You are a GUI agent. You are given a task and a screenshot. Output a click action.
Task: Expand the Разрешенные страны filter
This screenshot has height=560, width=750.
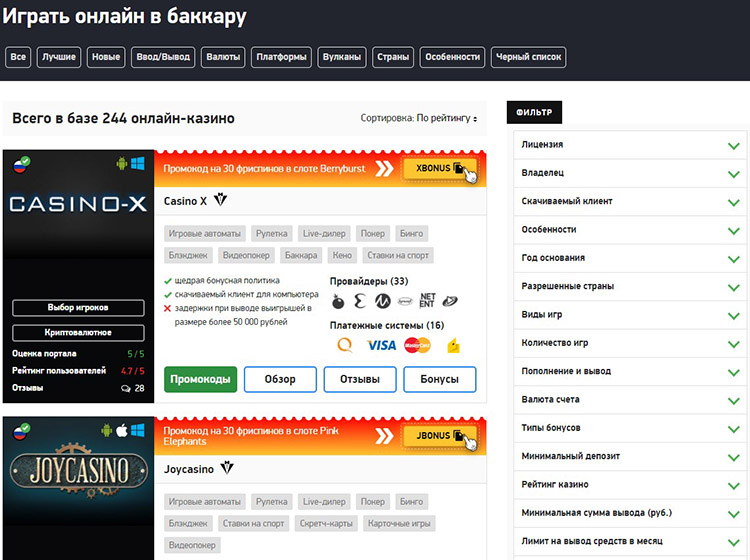[630, 286]
